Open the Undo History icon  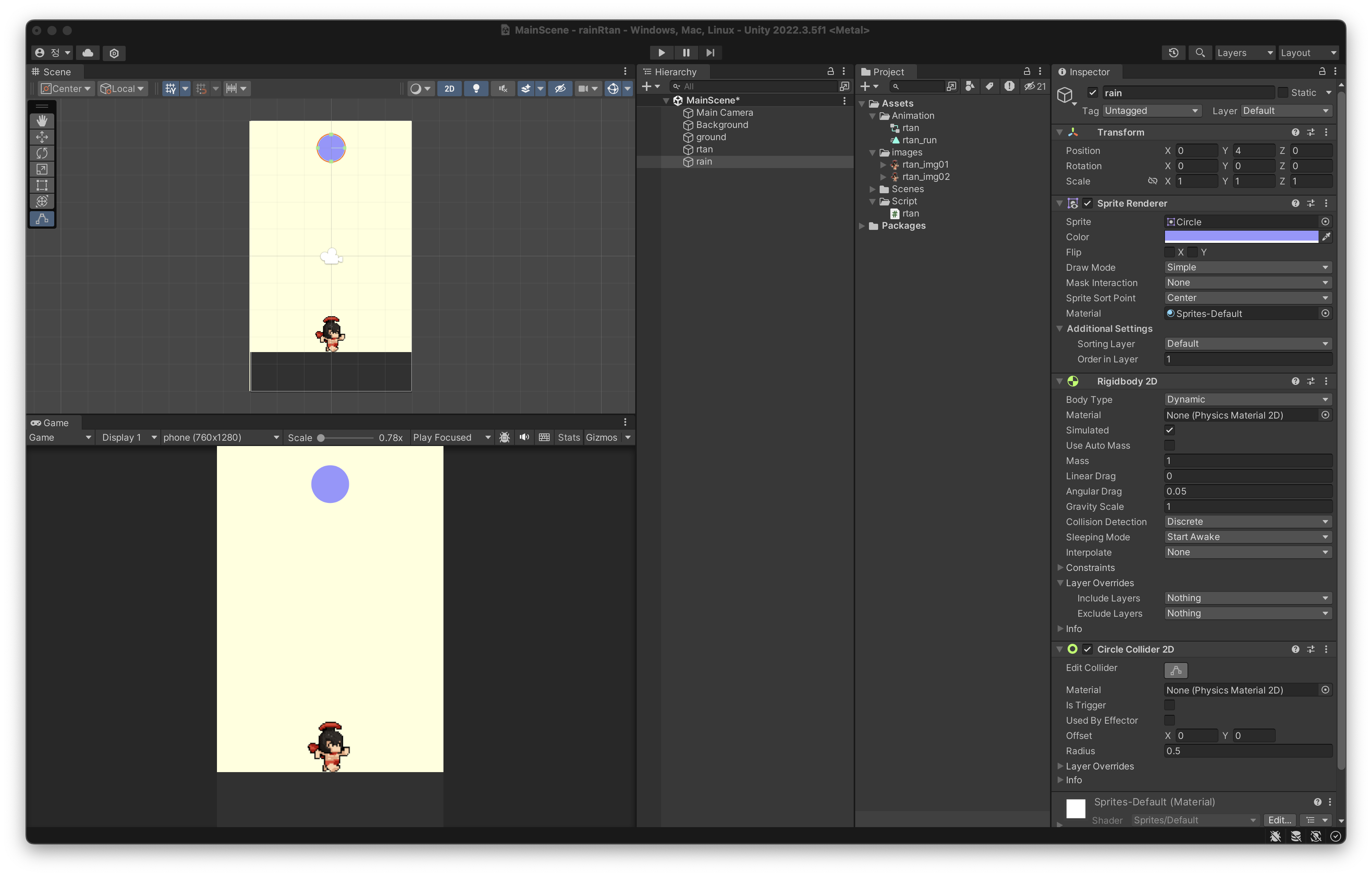1174,53
